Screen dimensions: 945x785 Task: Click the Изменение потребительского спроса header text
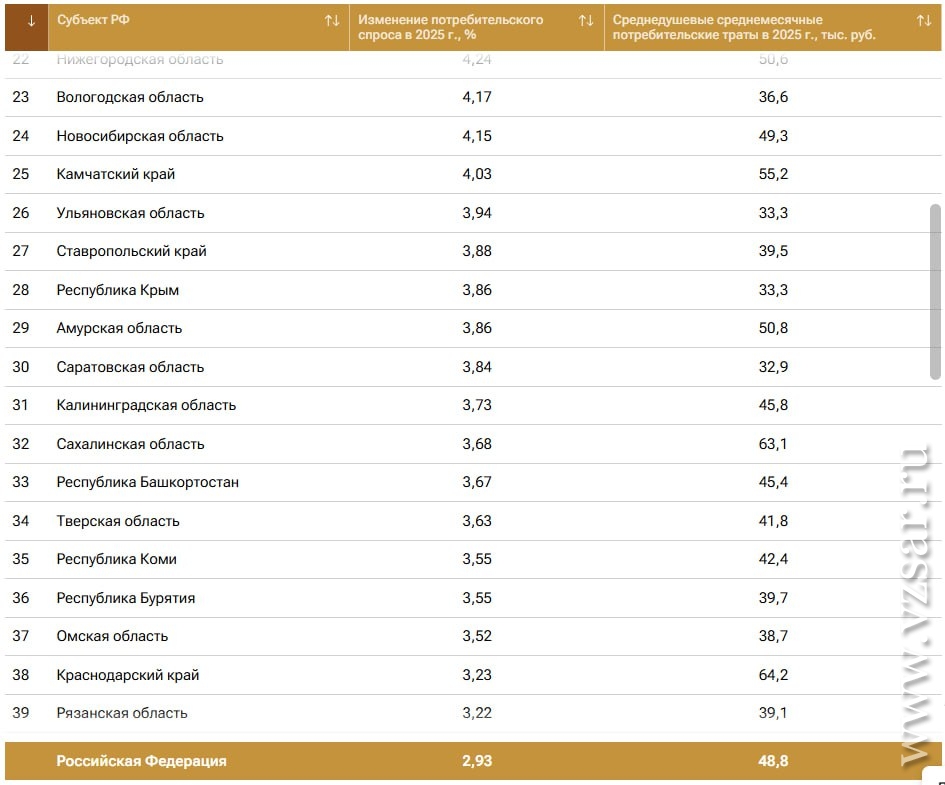(x=451, y=27)
